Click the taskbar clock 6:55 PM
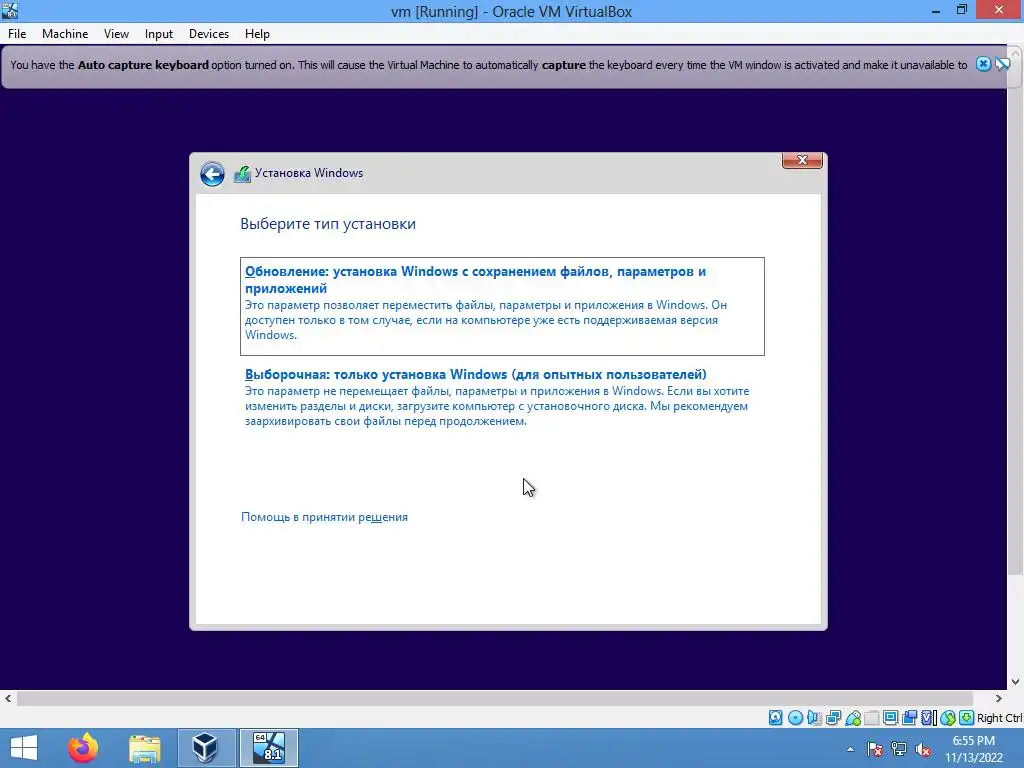 tap(974, 741)
